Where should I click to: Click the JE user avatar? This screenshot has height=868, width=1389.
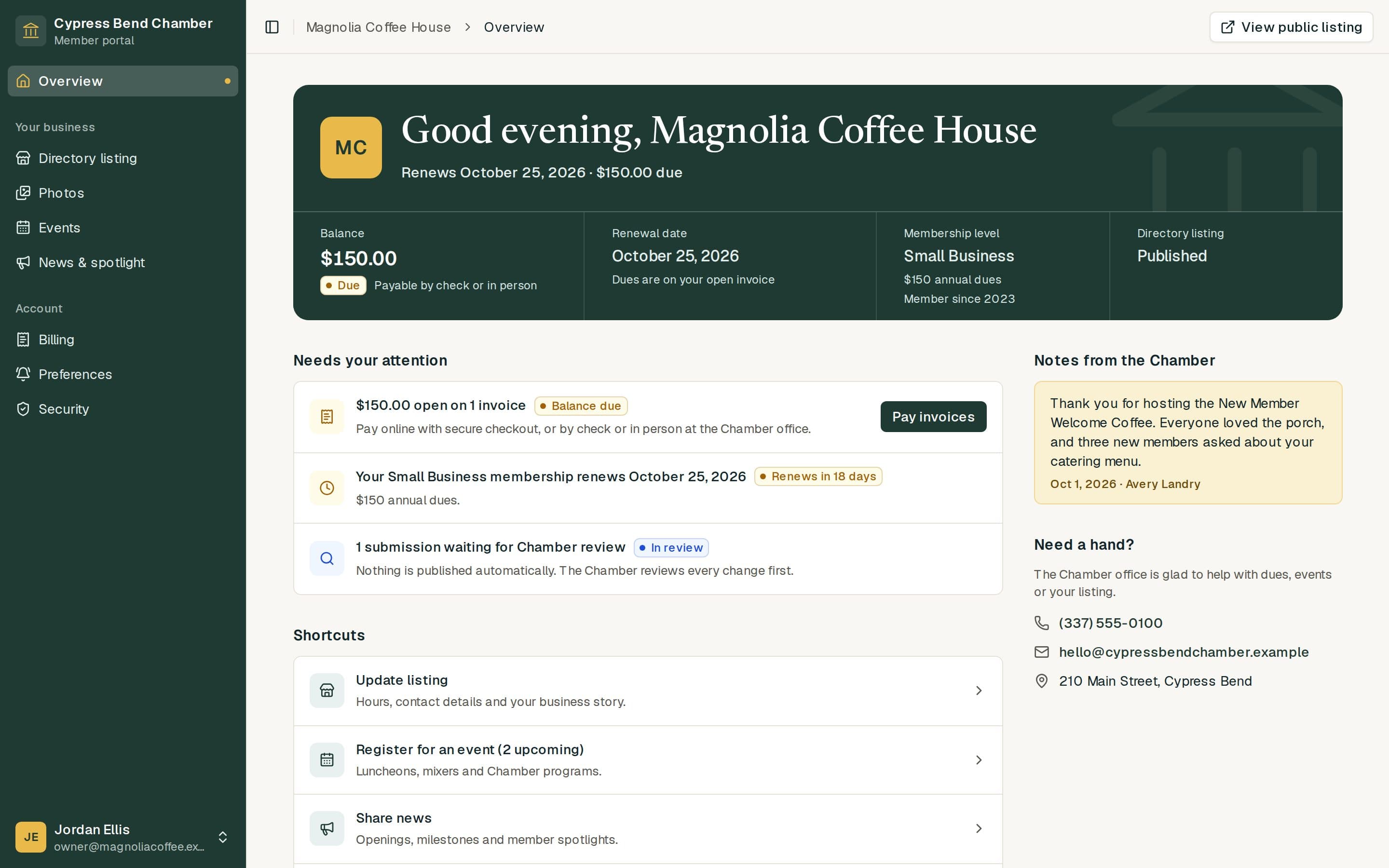(x=31, y=837)
